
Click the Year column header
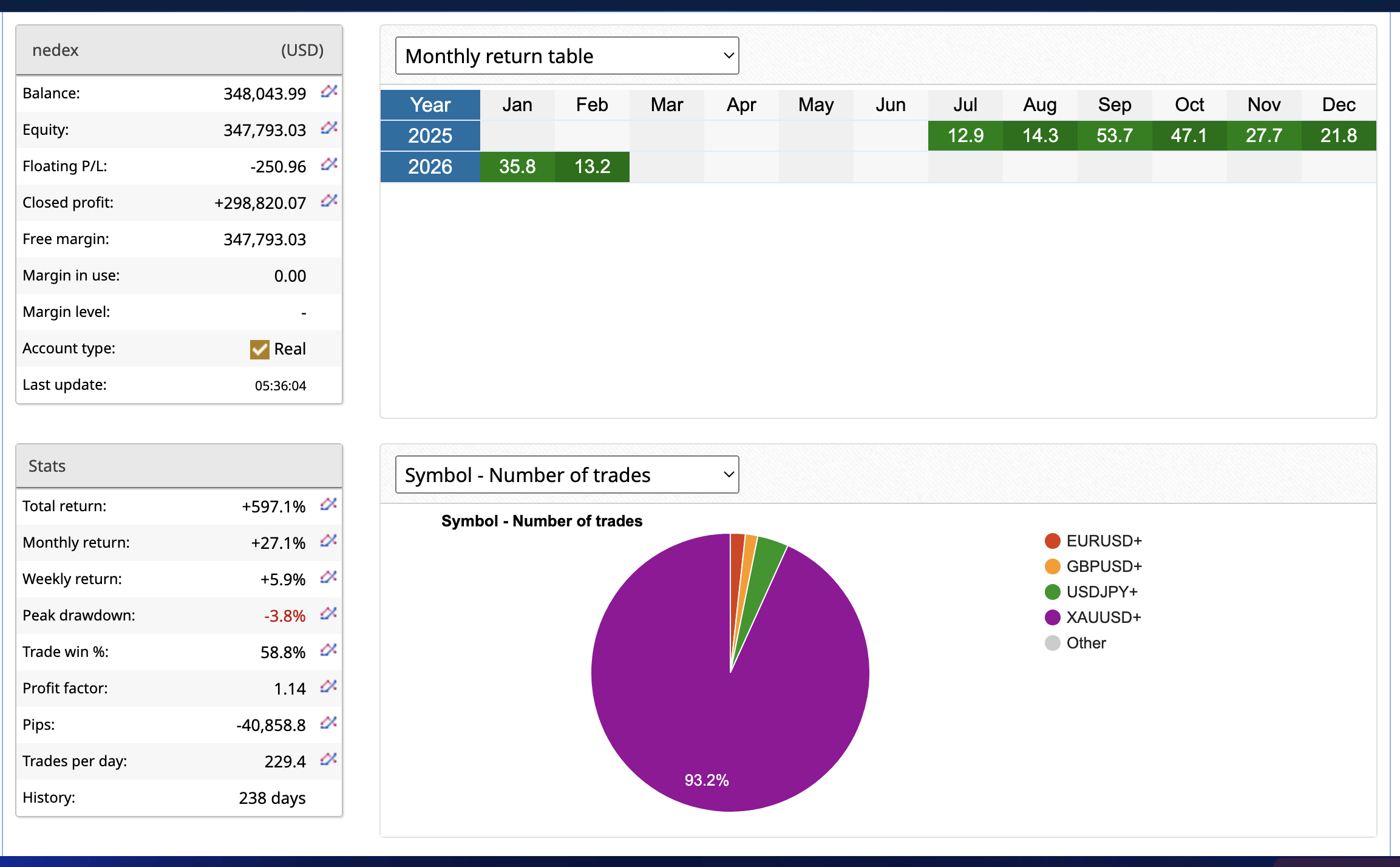click(x=430, y=105)
